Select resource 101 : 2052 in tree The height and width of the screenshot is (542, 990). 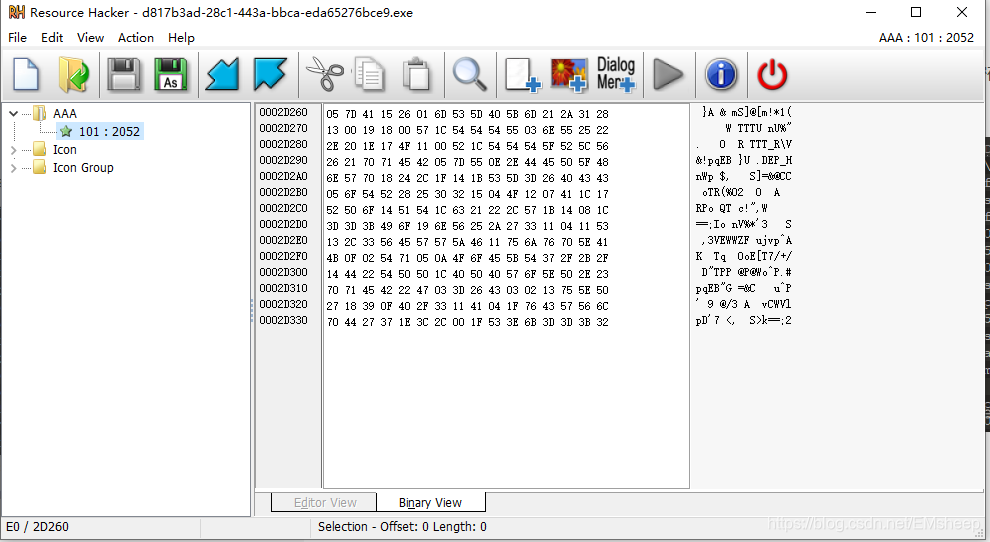(x=109, y=131)
